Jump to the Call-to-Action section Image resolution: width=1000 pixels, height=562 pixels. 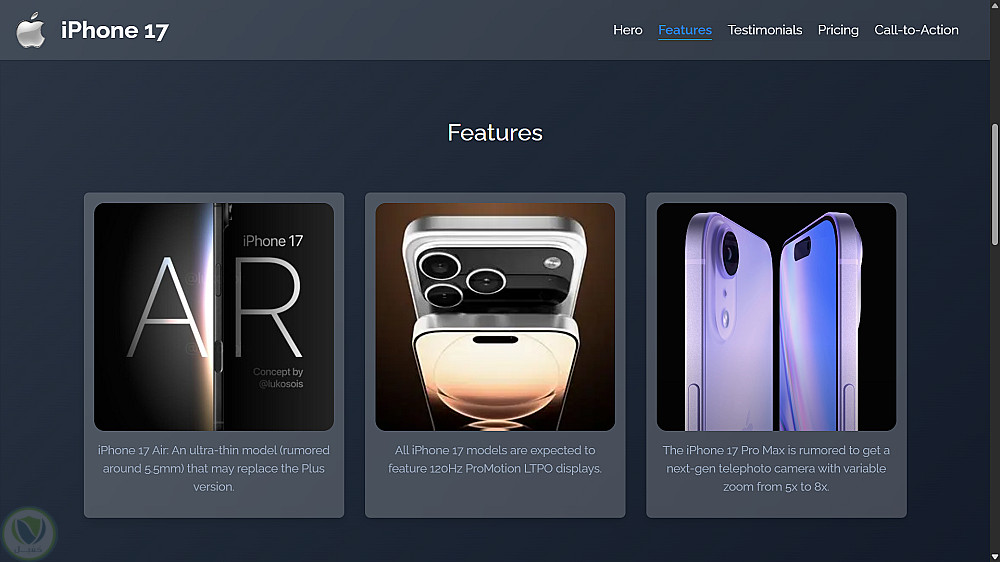[916, 30]
